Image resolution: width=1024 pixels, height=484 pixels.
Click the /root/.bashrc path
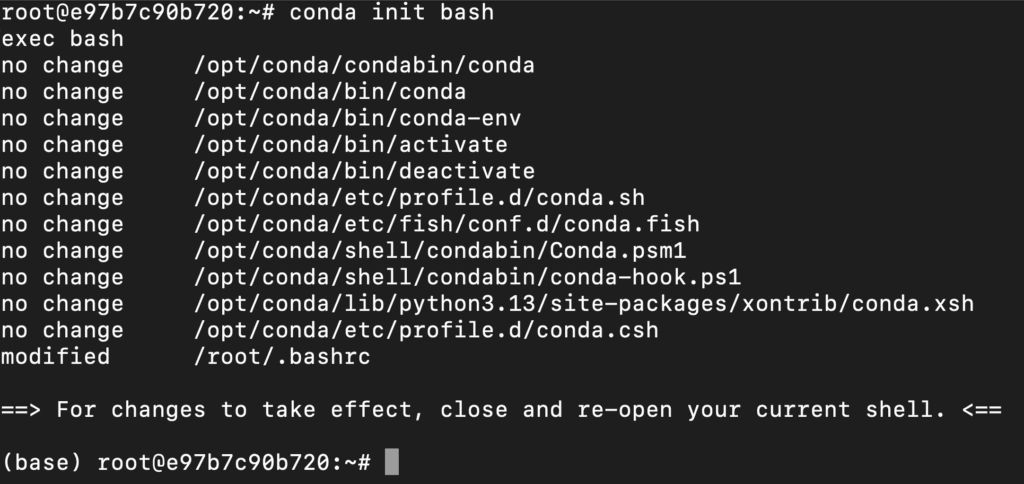point(282,357)
